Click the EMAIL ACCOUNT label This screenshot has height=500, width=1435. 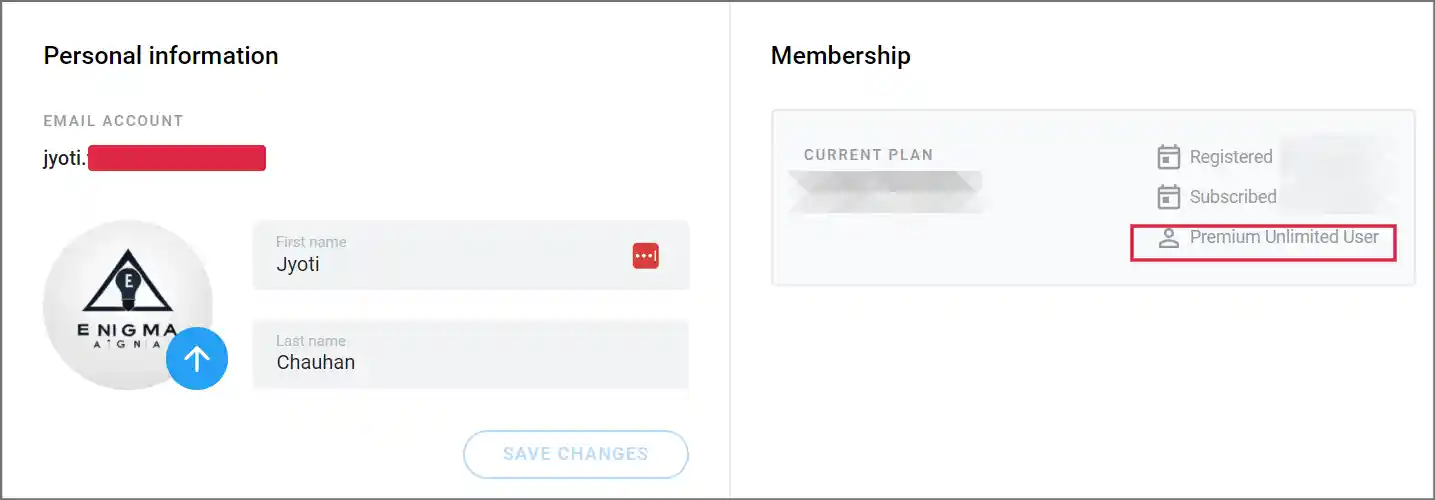[x=113, y=121]
